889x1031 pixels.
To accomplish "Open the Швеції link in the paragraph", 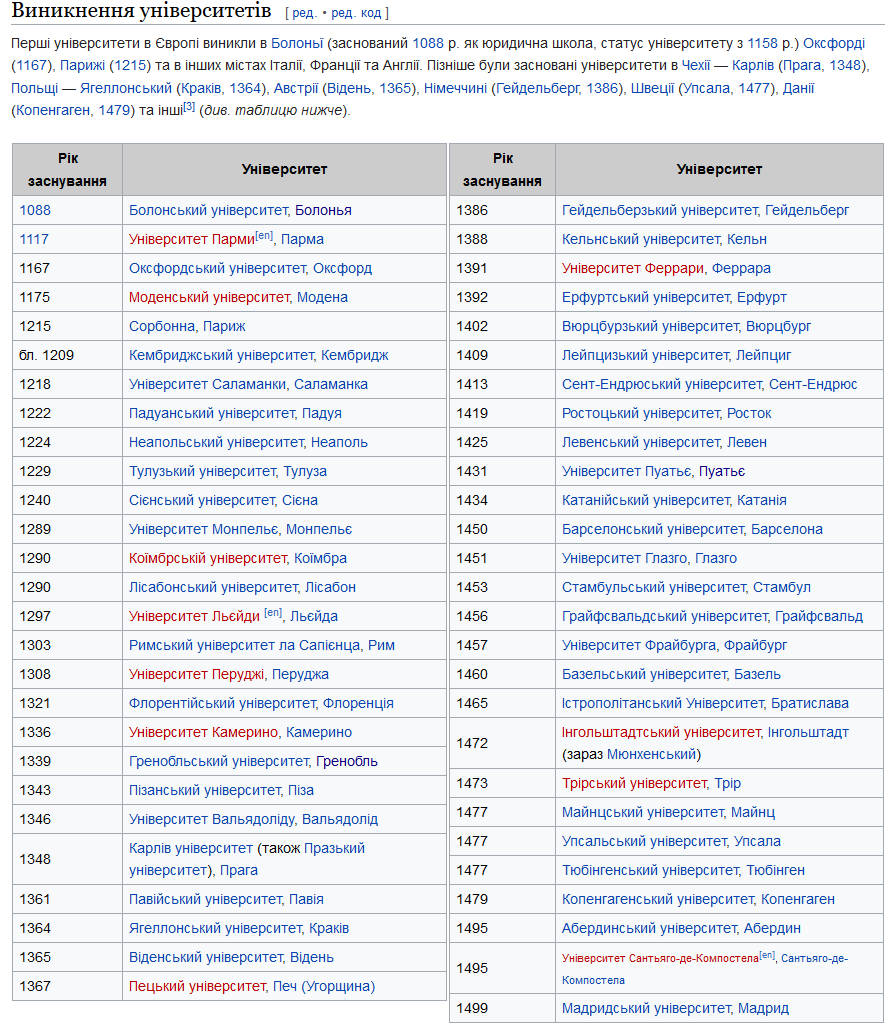I will pos(652,88).
